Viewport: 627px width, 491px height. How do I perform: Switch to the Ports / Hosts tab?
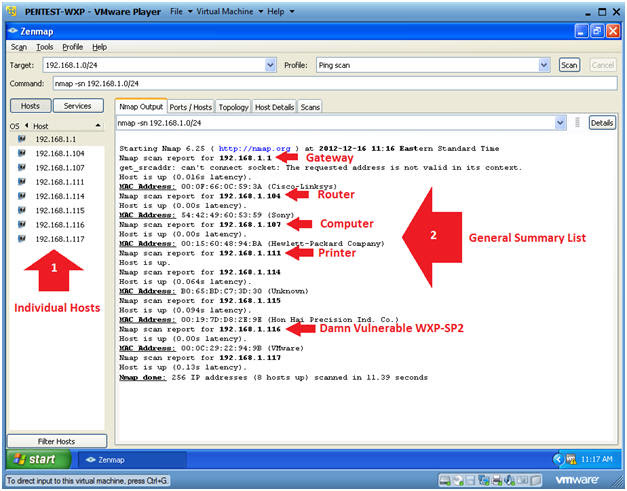(191, 107)
